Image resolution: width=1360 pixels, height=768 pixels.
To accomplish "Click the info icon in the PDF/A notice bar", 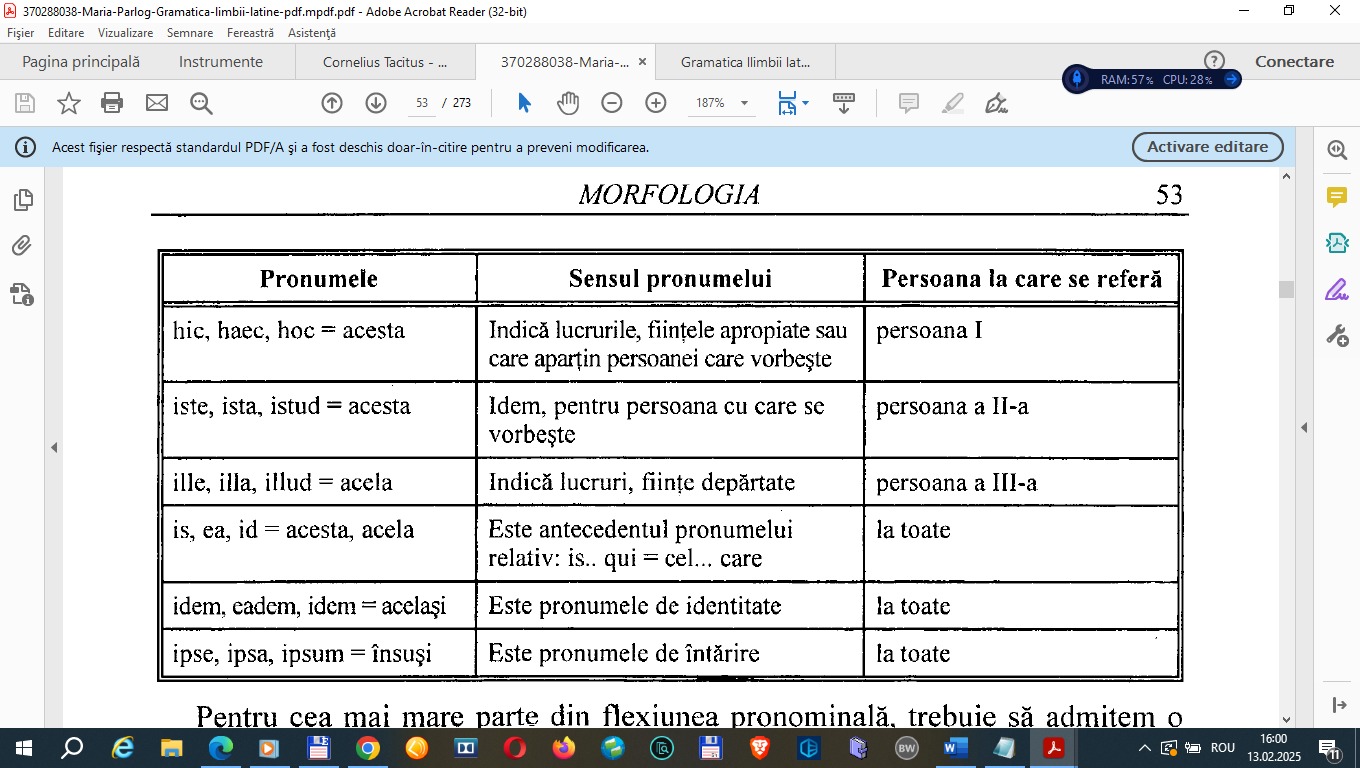I will point(26,147).
